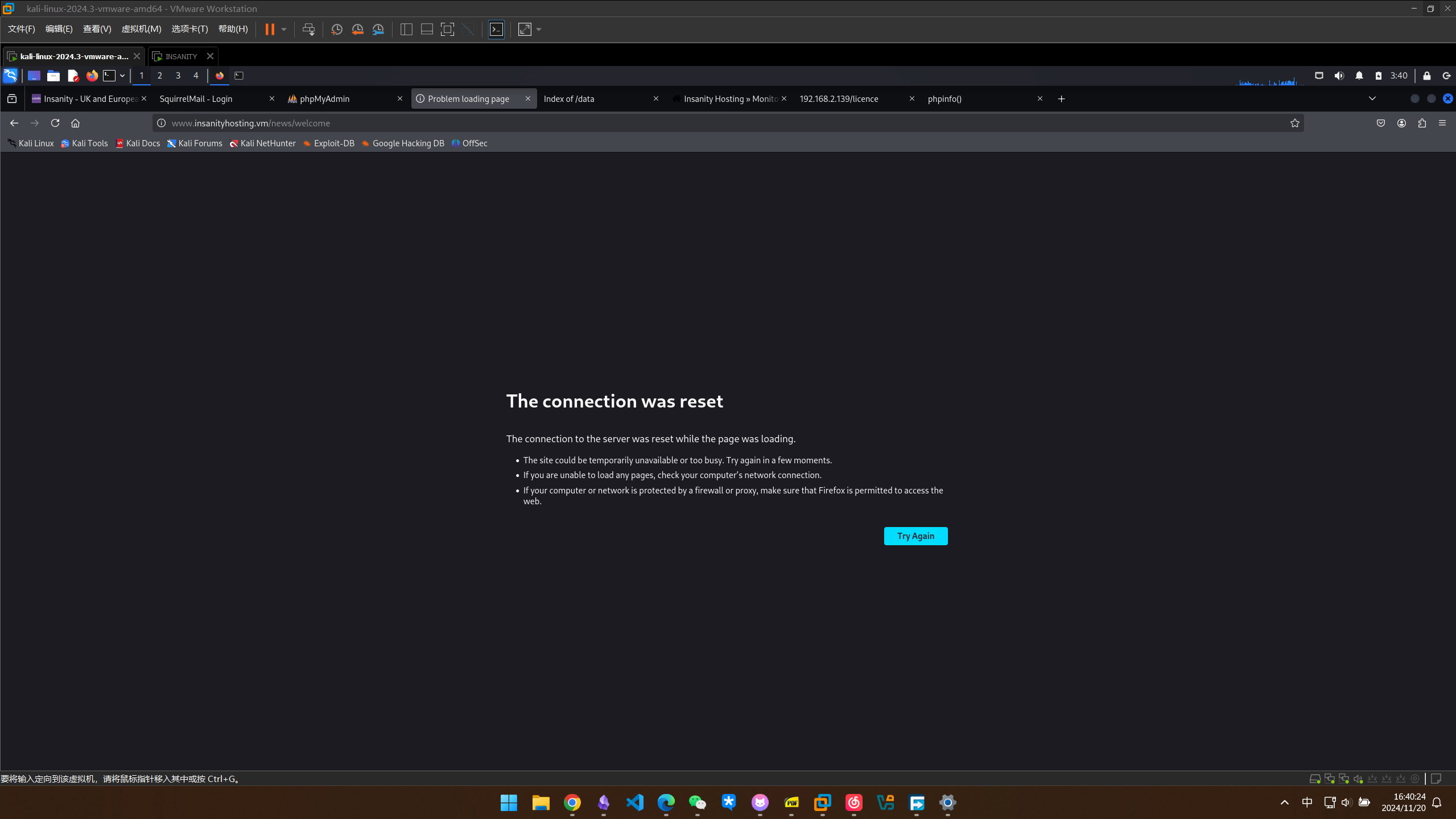Viewport: 1456px width, 819px height.
Task: Expand the Firefox list all tabs chevron
Action: pyautogui.click(x=1372, y=98)
